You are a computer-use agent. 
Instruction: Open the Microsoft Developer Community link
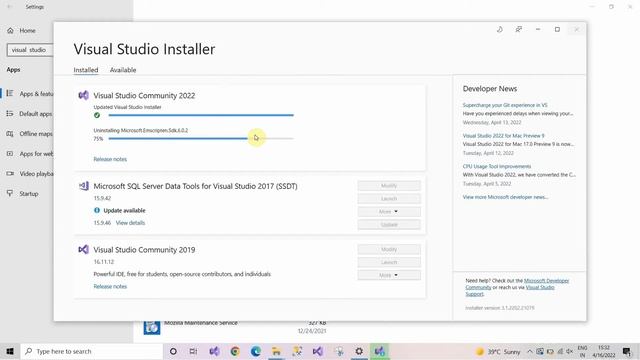(x=546, y=281)
